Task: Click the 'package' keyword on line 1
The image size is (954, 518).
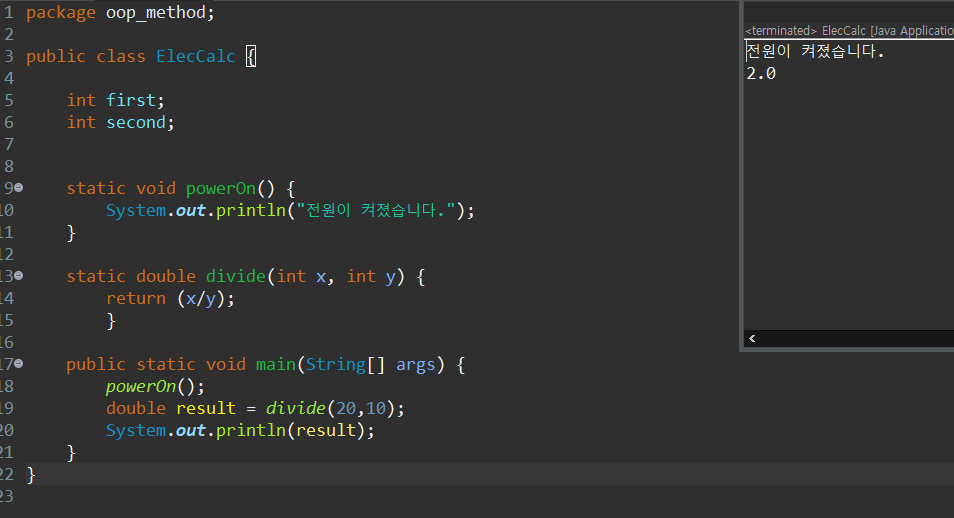Action: coord(61,13)
